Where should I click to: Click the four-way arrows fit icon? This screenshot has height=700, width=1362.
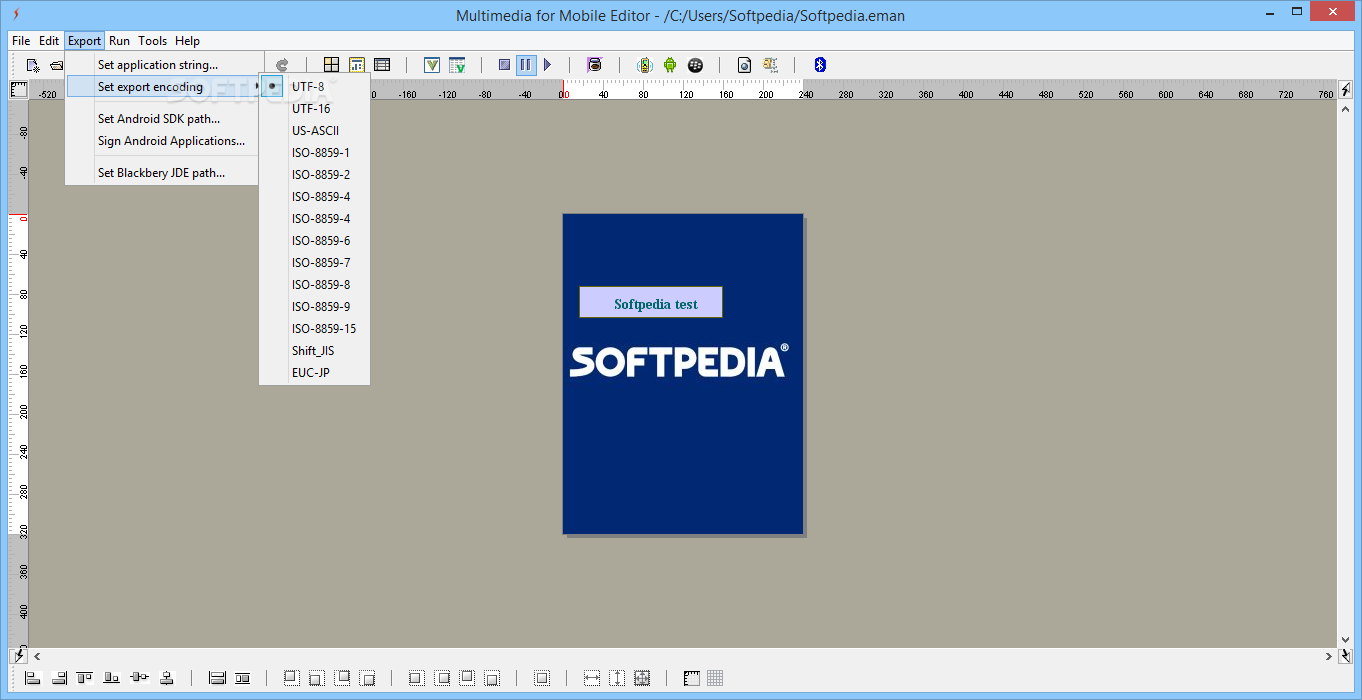click(x=642, y=678)
